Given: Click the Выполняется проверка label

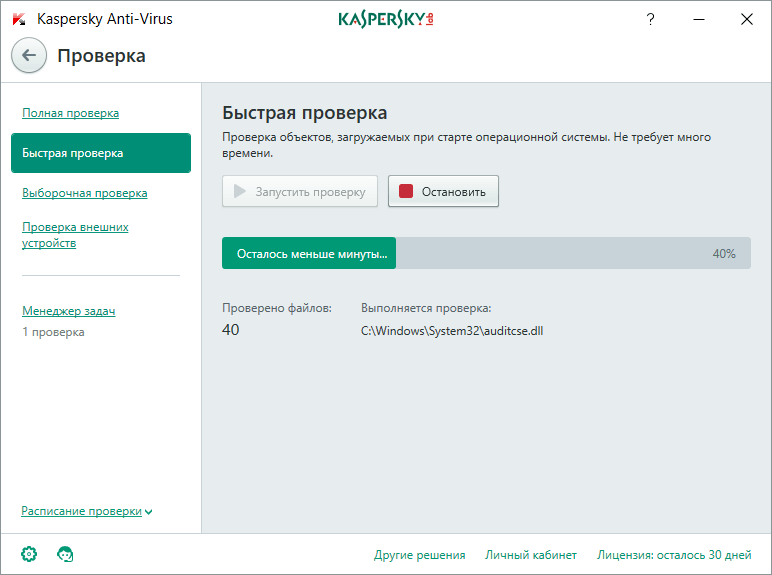Looking at the screenshot, I should [426, 308].
